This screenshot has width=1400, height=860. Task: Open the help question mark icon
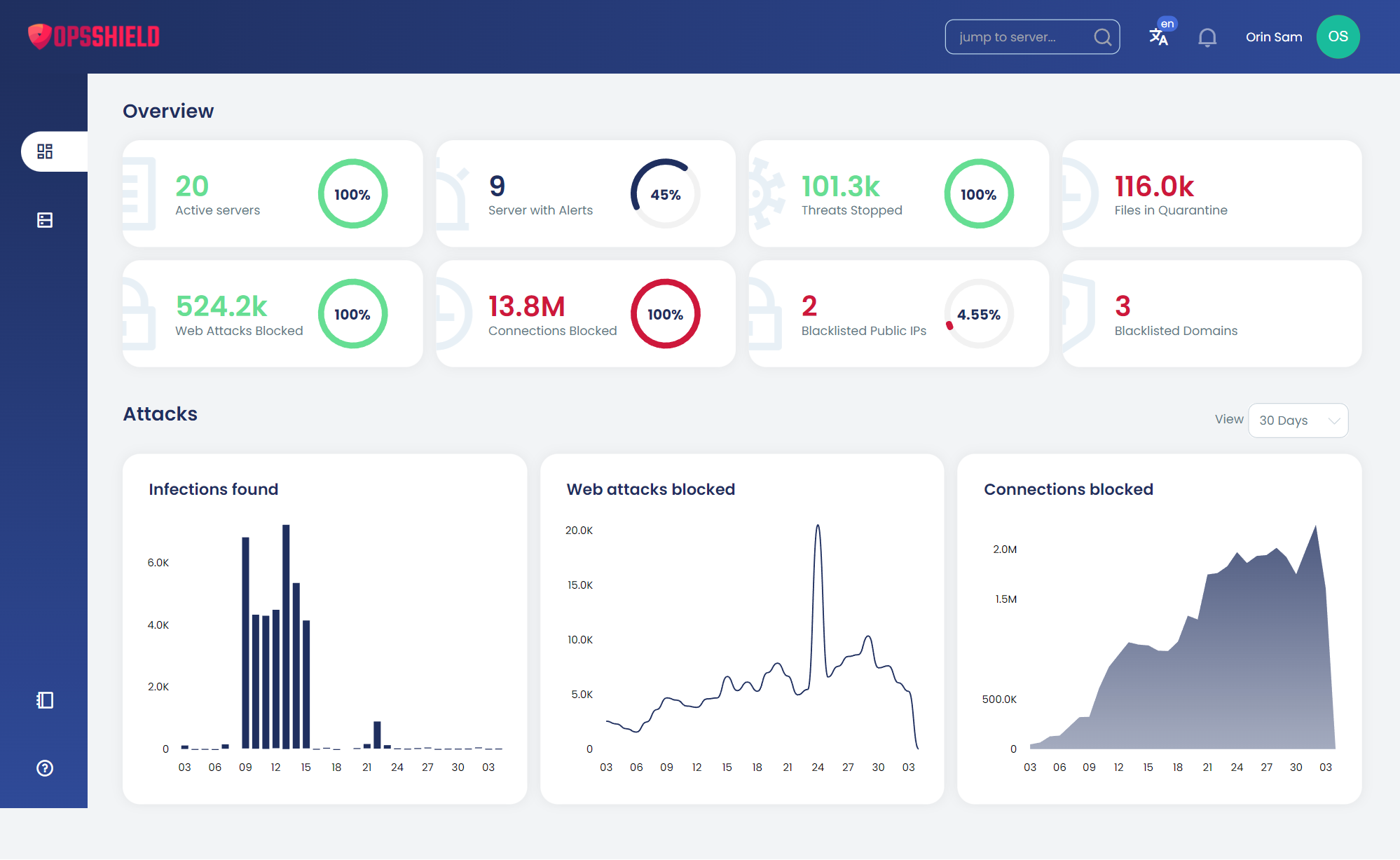pyautogui.click(x=45, y=768)
